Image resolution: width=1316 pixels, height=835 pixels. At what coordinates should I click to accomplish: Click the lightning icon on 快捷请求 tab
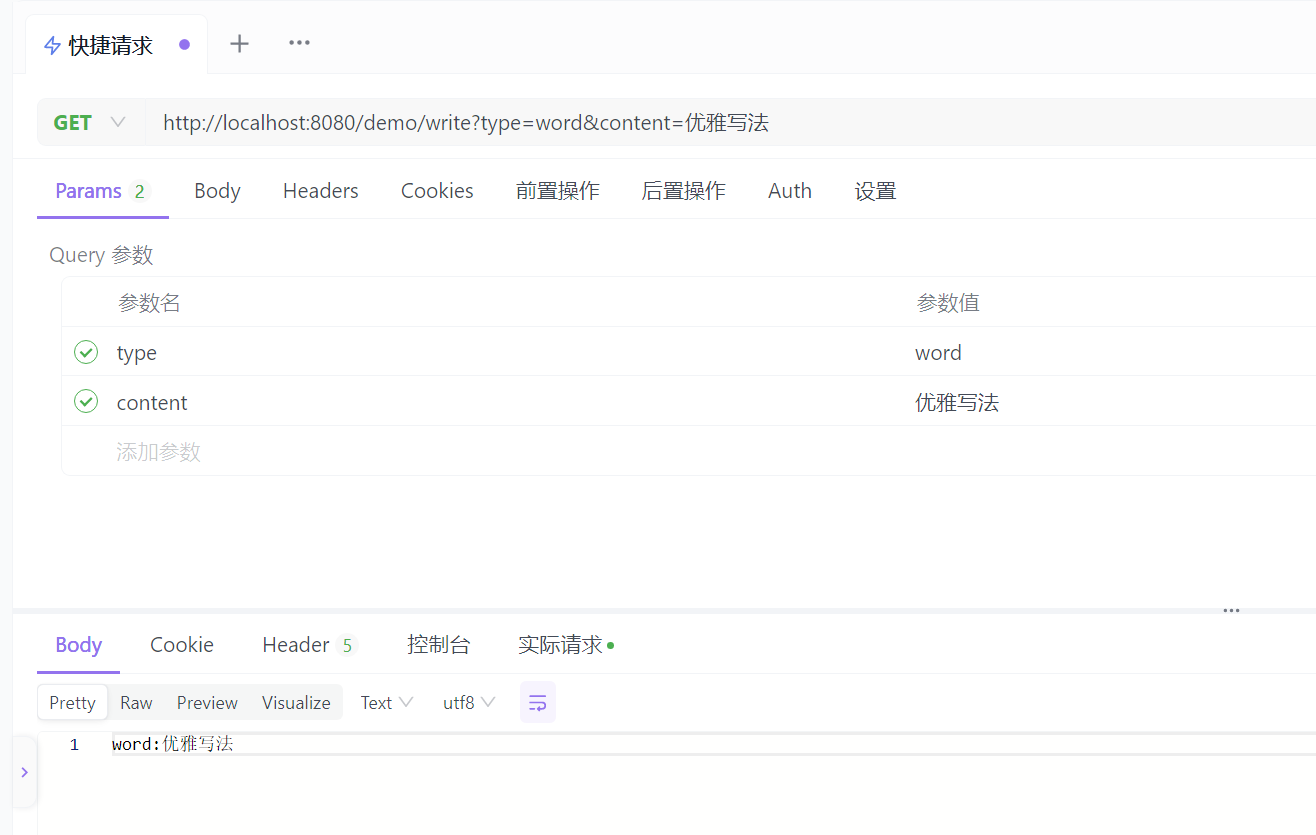tap(53, 46)
